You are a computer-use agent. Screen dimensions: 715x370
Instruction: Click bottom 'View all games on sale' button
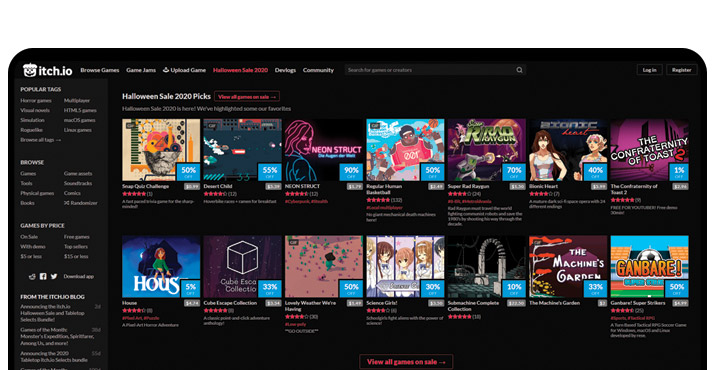406,362
